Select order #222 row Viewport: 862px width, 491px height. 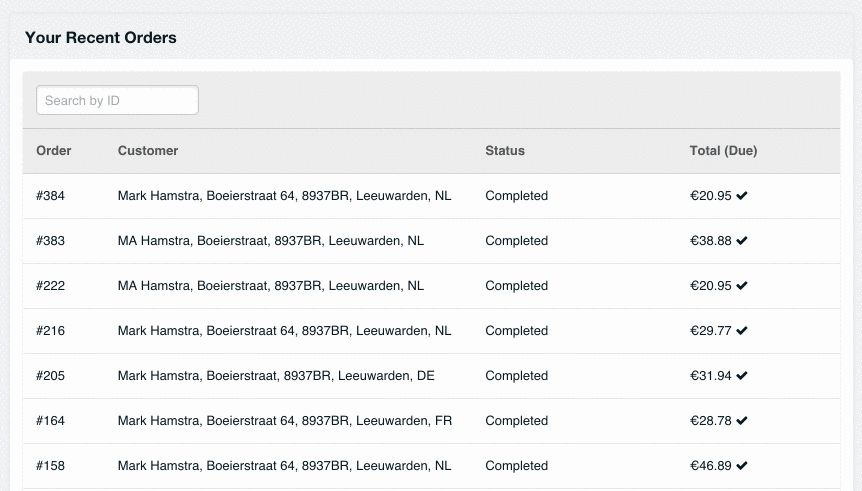[431, 286]
